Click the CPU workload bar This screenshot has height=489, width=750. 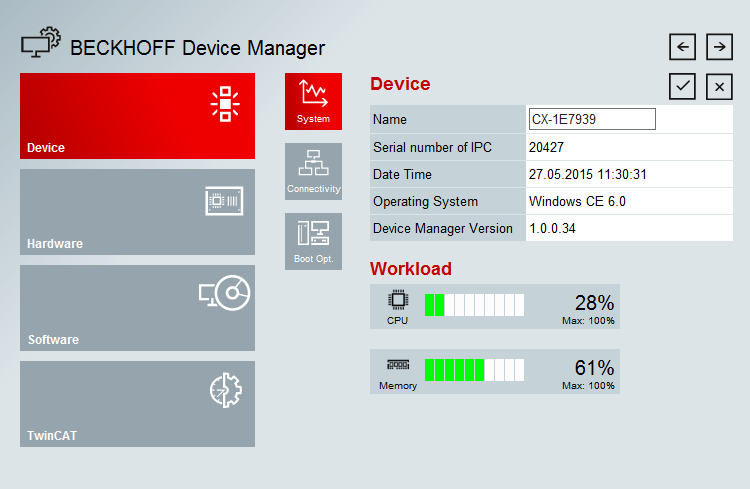click(x=474, y=305)
